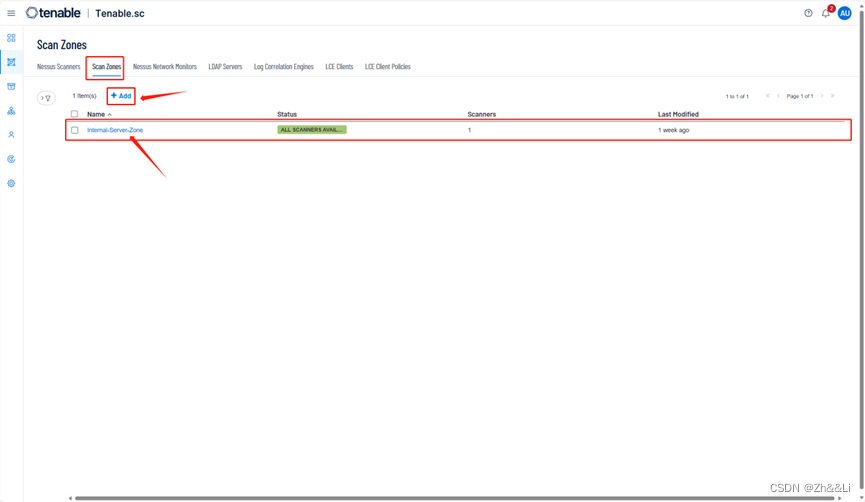Viewport: 865px width, 502px height.
Task: Switch to Nessus Scanners tab
Action: (58, 67)
